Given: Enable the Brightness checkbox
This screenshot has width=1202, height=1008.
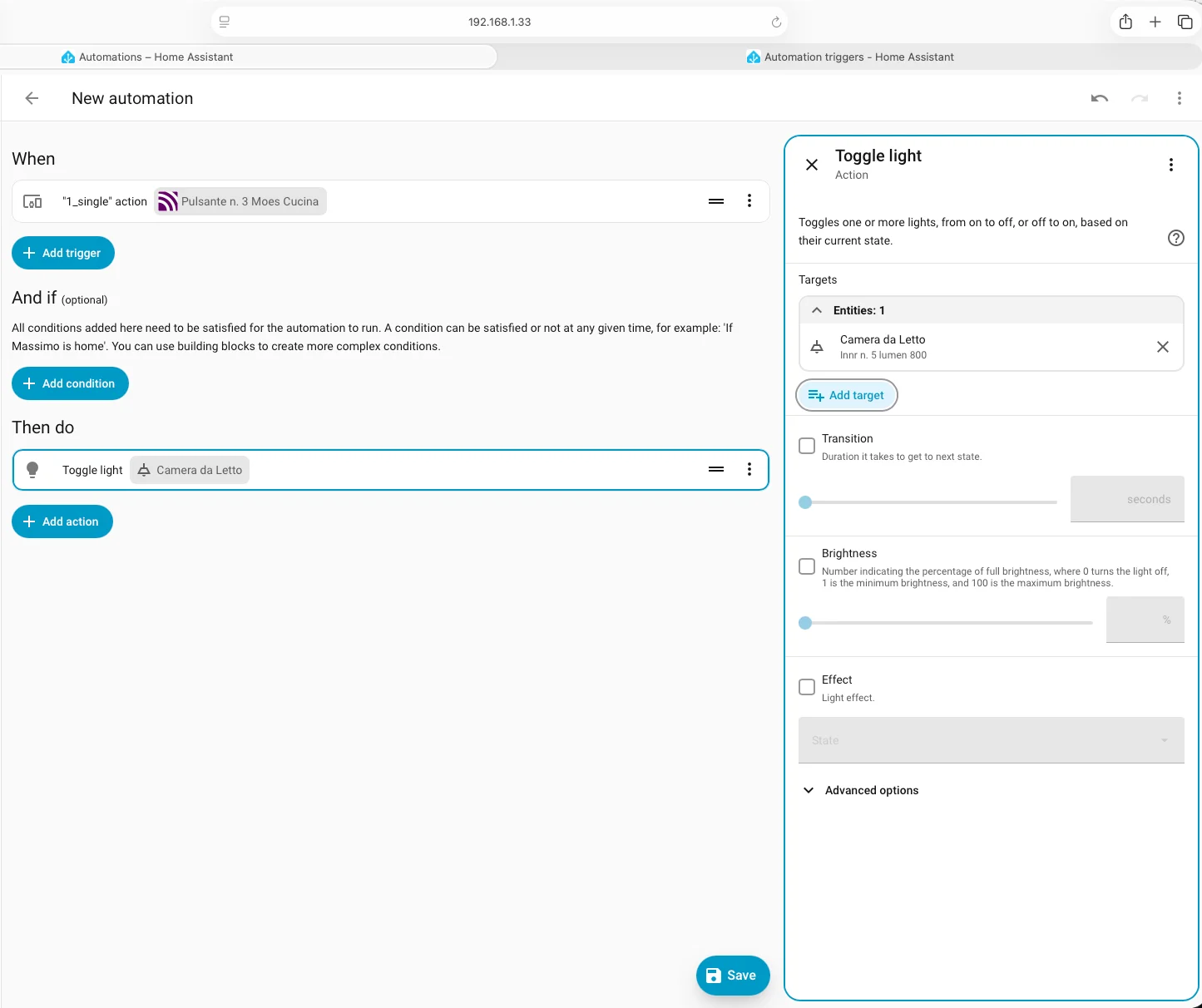Looking at the screenshot, I should [x=807, y=566].
